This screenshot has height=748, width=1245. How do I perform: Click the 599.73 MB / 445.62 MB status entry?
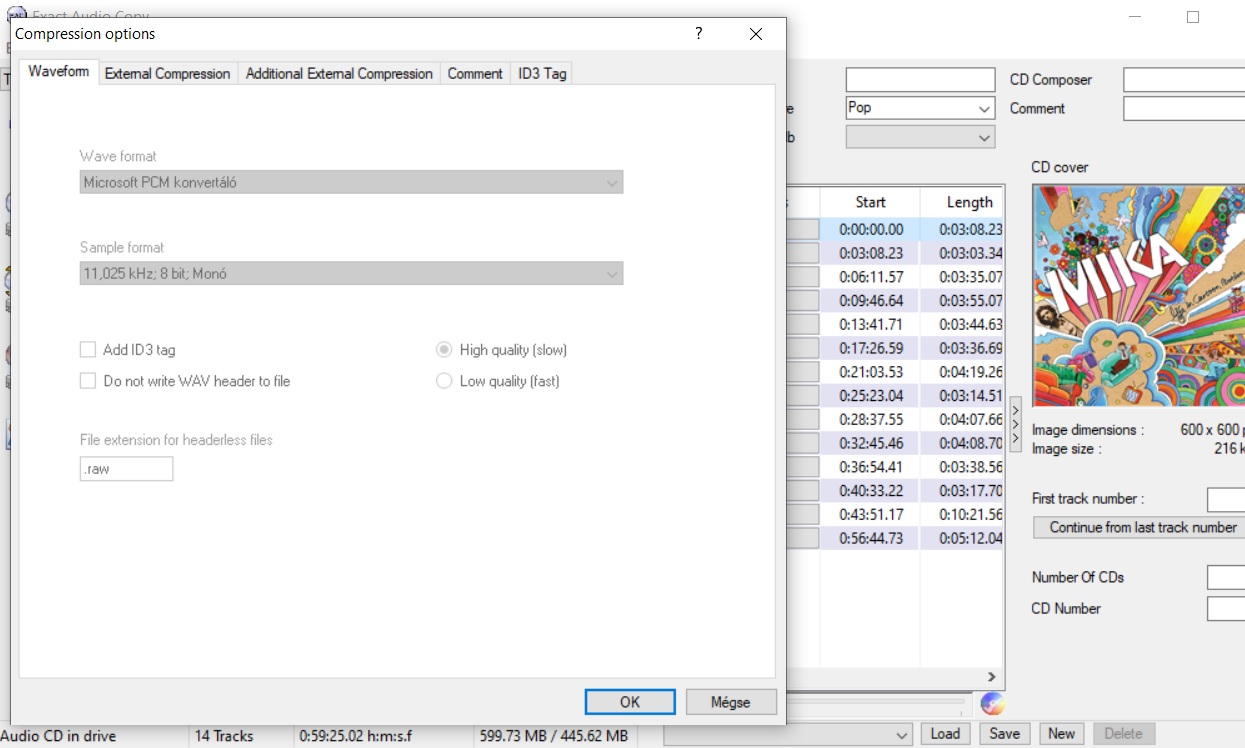tap(553, 736)
